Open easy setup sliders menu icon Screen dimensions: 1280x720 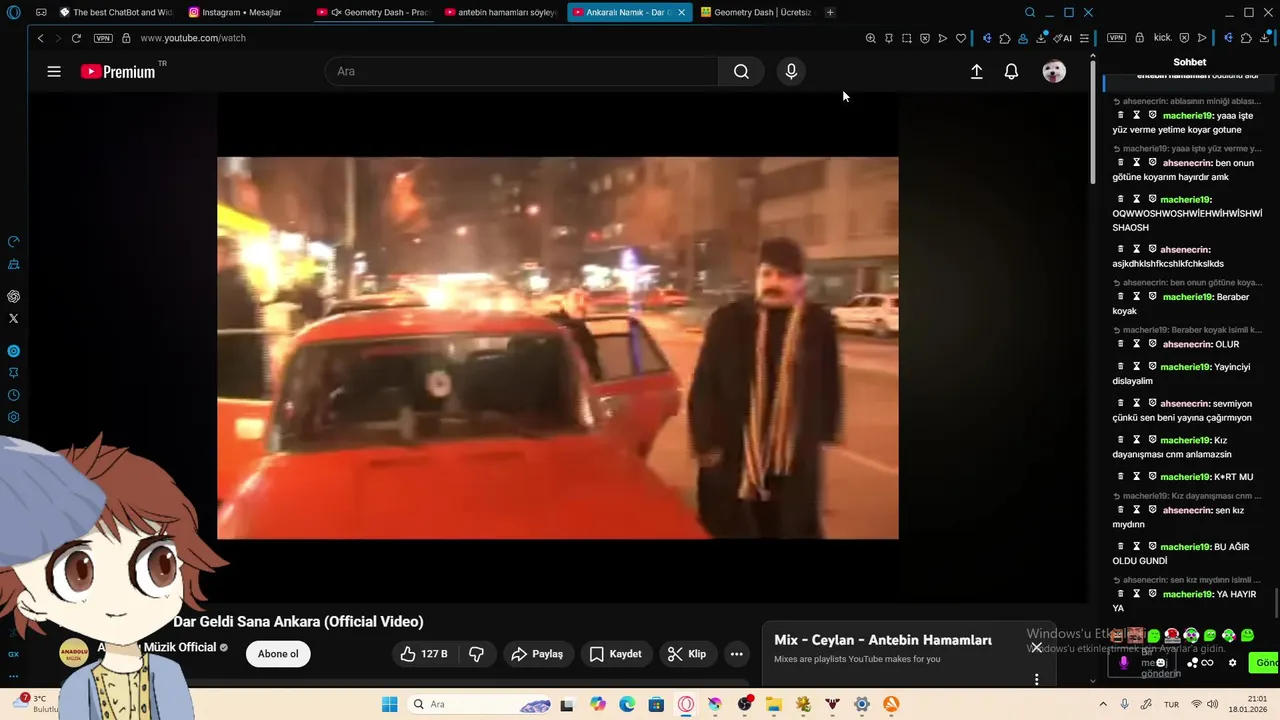[x=1084, y=38]
